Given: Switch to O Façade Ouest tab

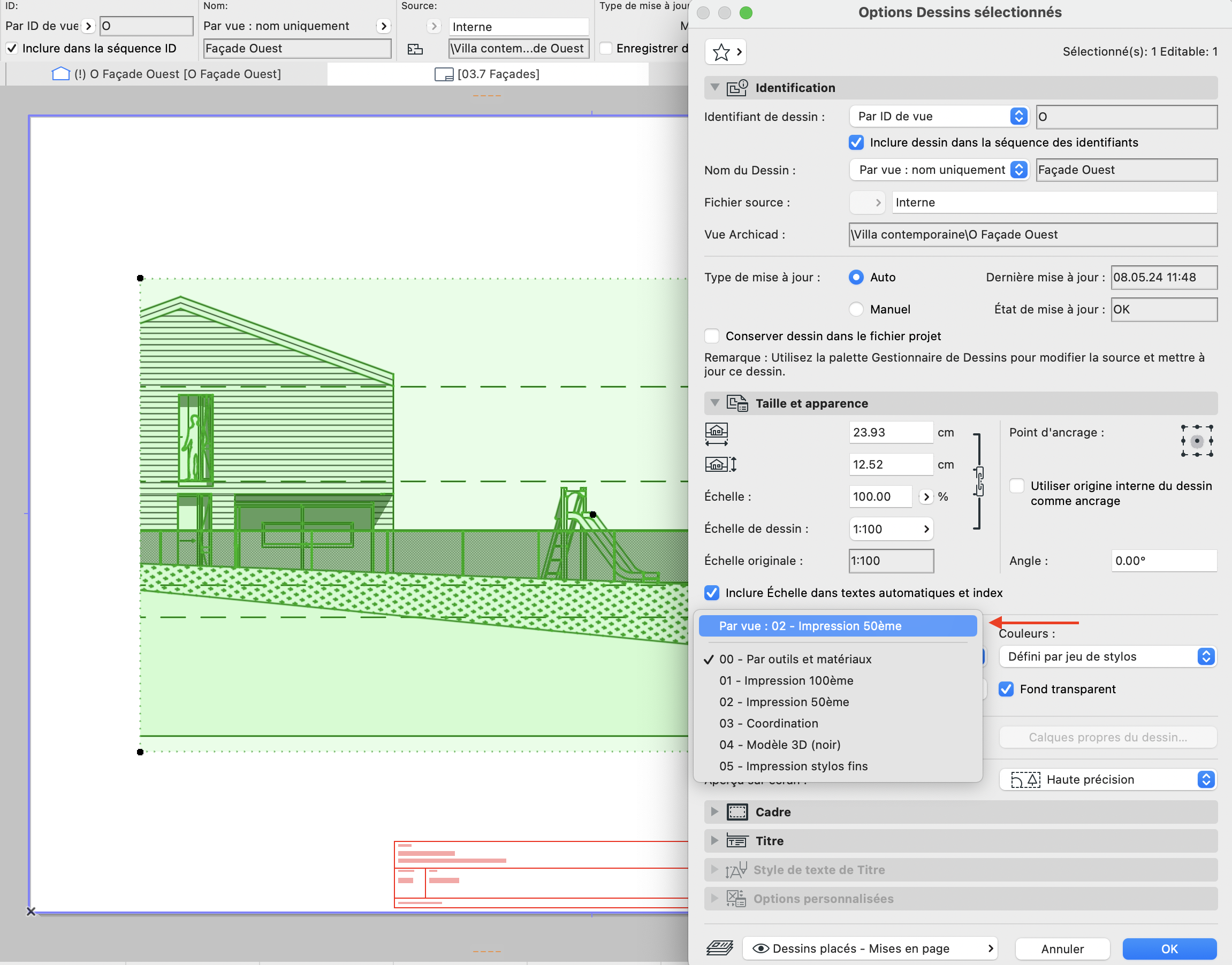Looking at the screenshot, I should (167, 74).
